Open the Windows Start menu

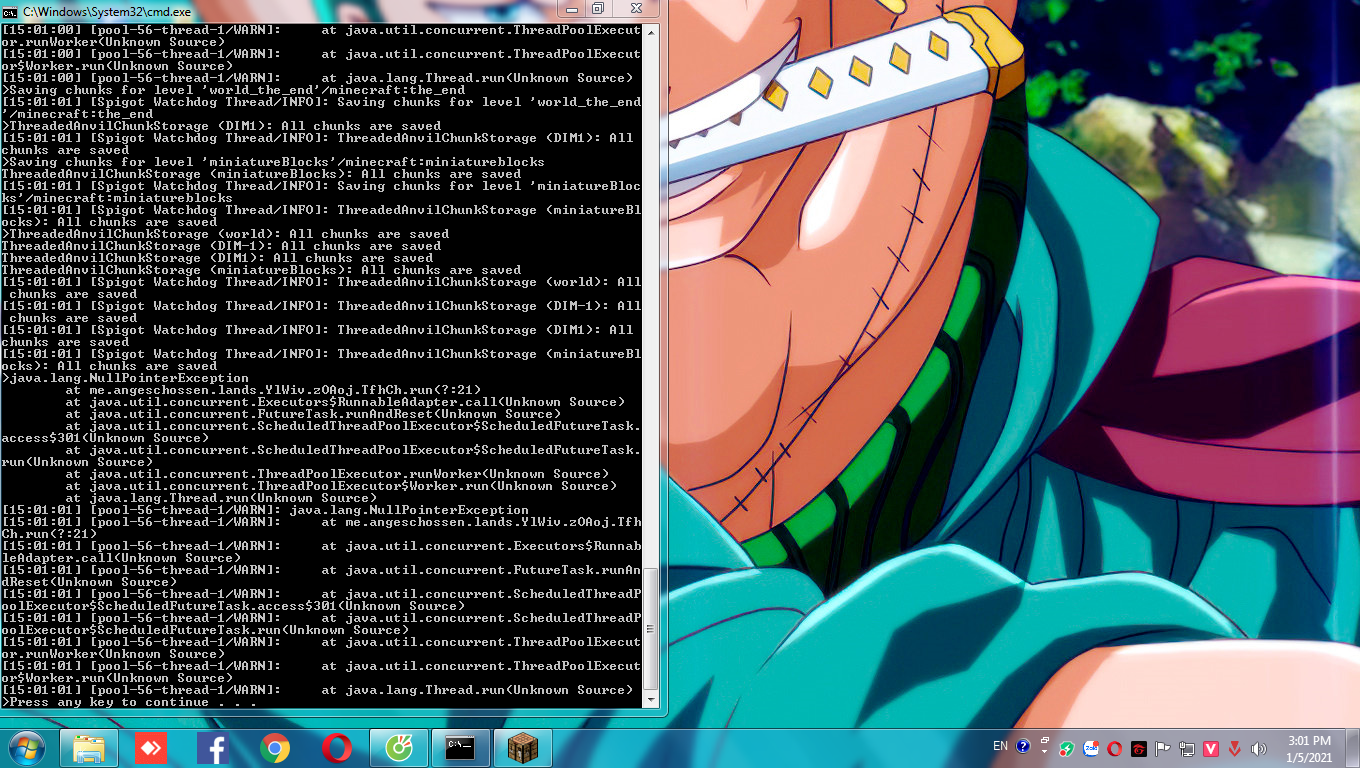[x=26, y=747]
